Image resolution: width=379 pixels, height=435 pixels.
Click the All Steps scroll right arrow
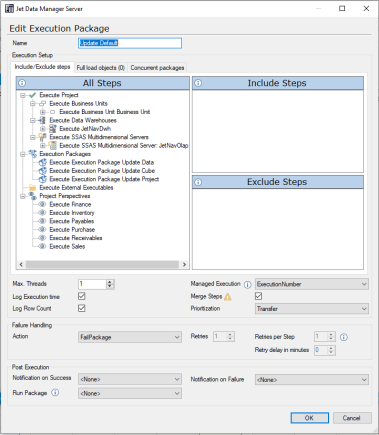tap(184, 264)
